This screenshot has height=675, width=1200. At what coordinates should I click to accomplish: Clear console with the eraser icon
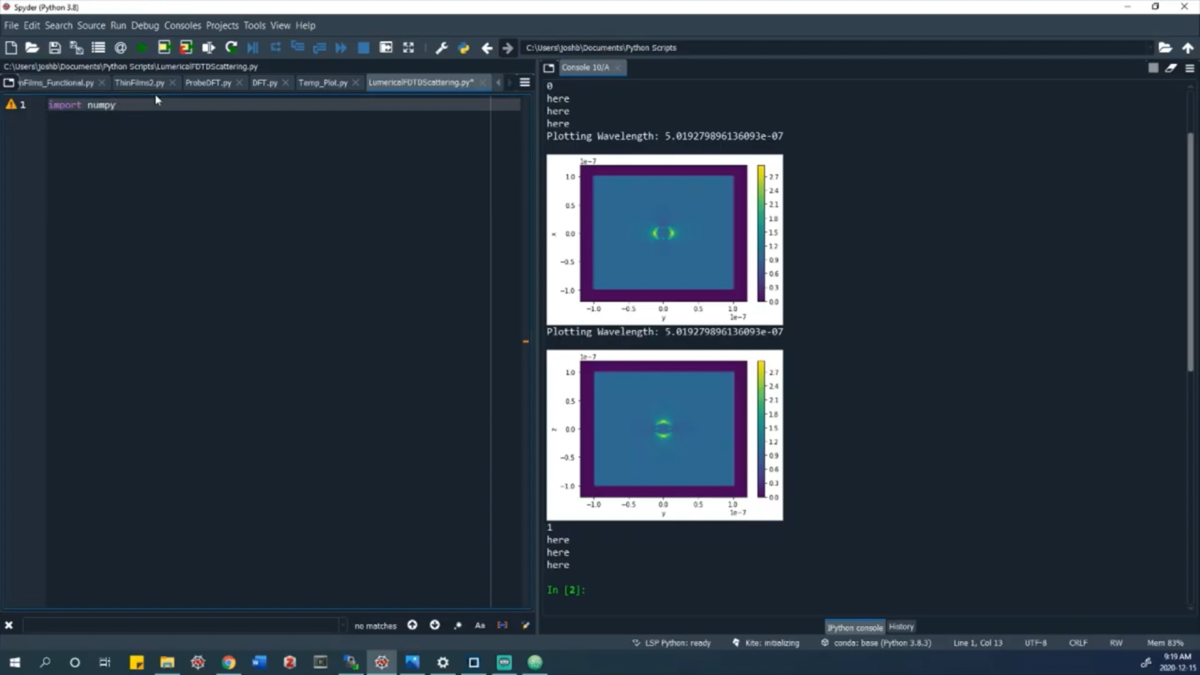1171,68
